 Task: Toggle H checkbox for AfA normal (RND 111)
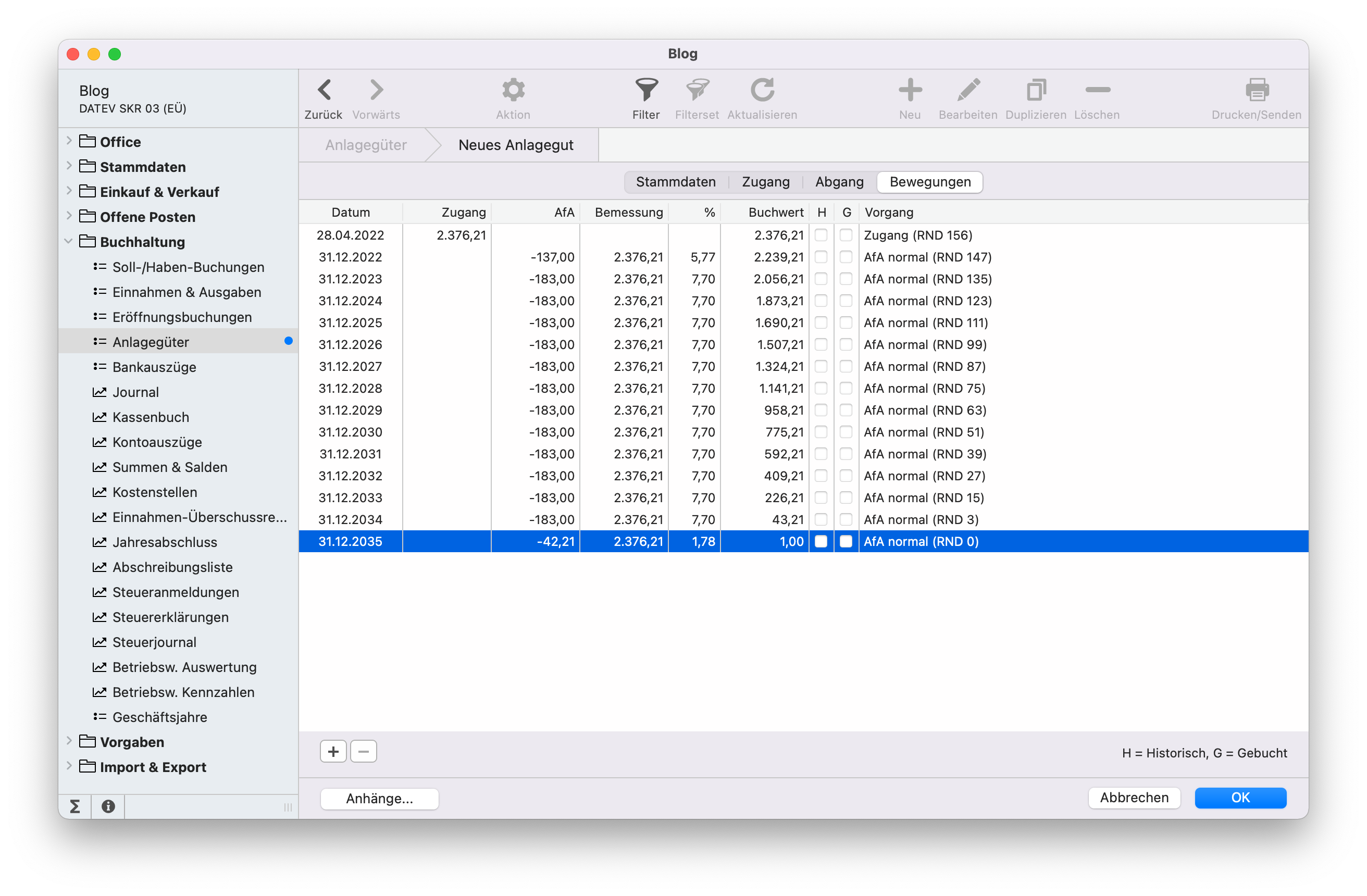pyautogui.click(x=821, y=323)
